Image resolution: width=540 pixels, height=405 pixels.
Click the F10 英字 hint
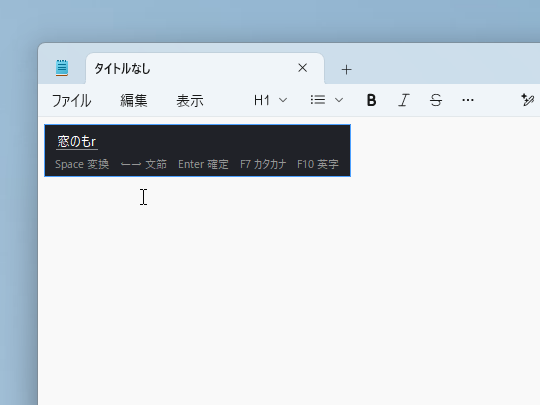318,164
